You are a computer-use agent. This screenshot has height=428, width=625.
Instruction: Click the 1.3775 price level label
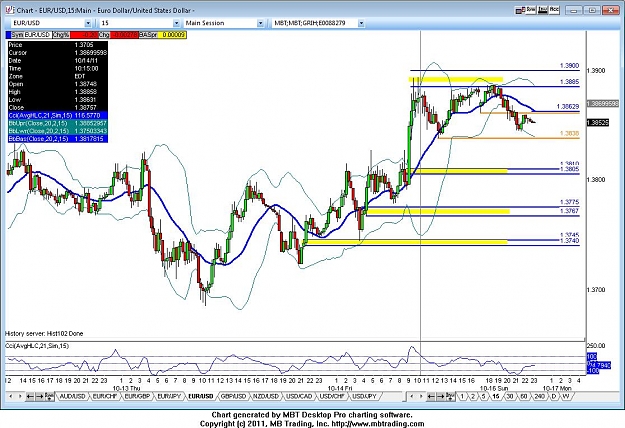click(x=569, y=202)
